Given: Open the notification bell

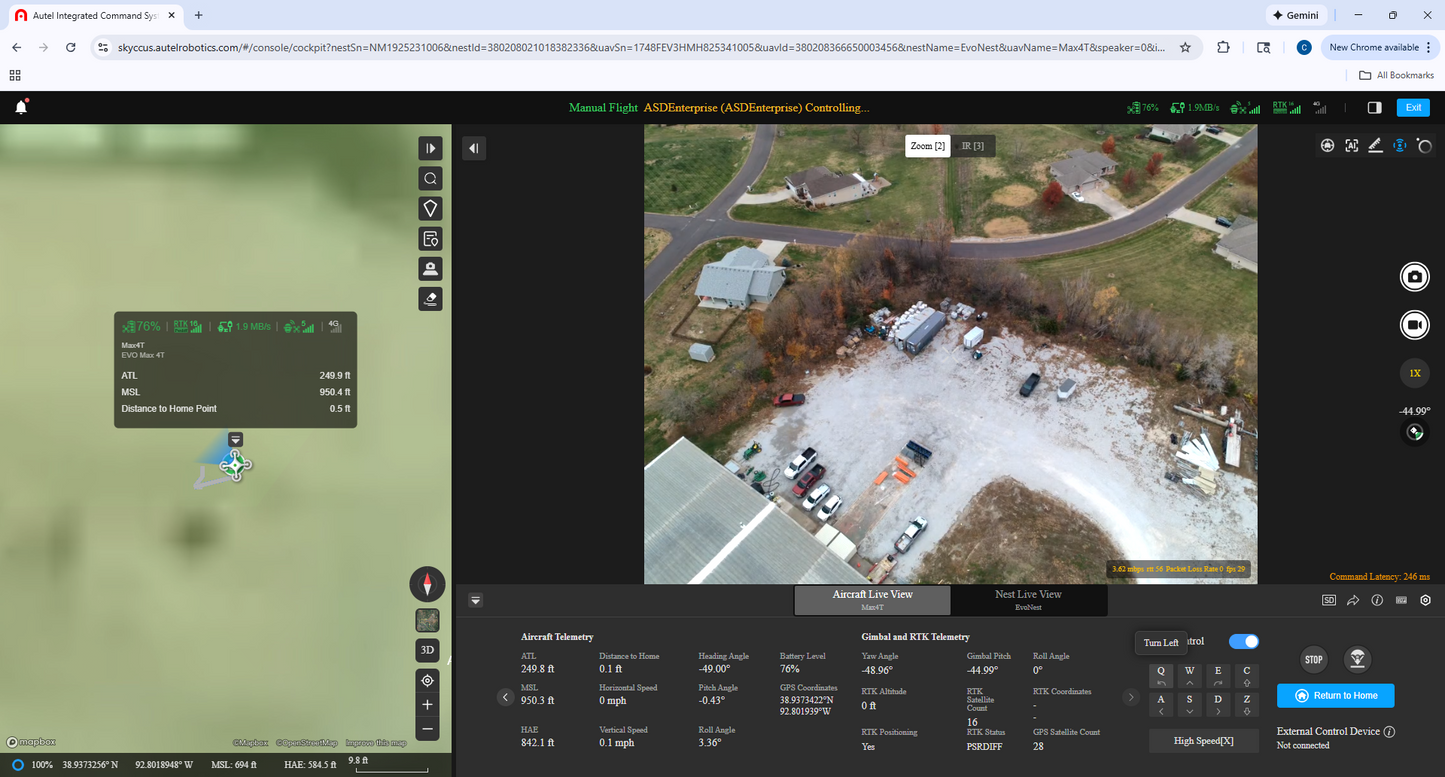Looking at the screenshot, I should point(21,108).
